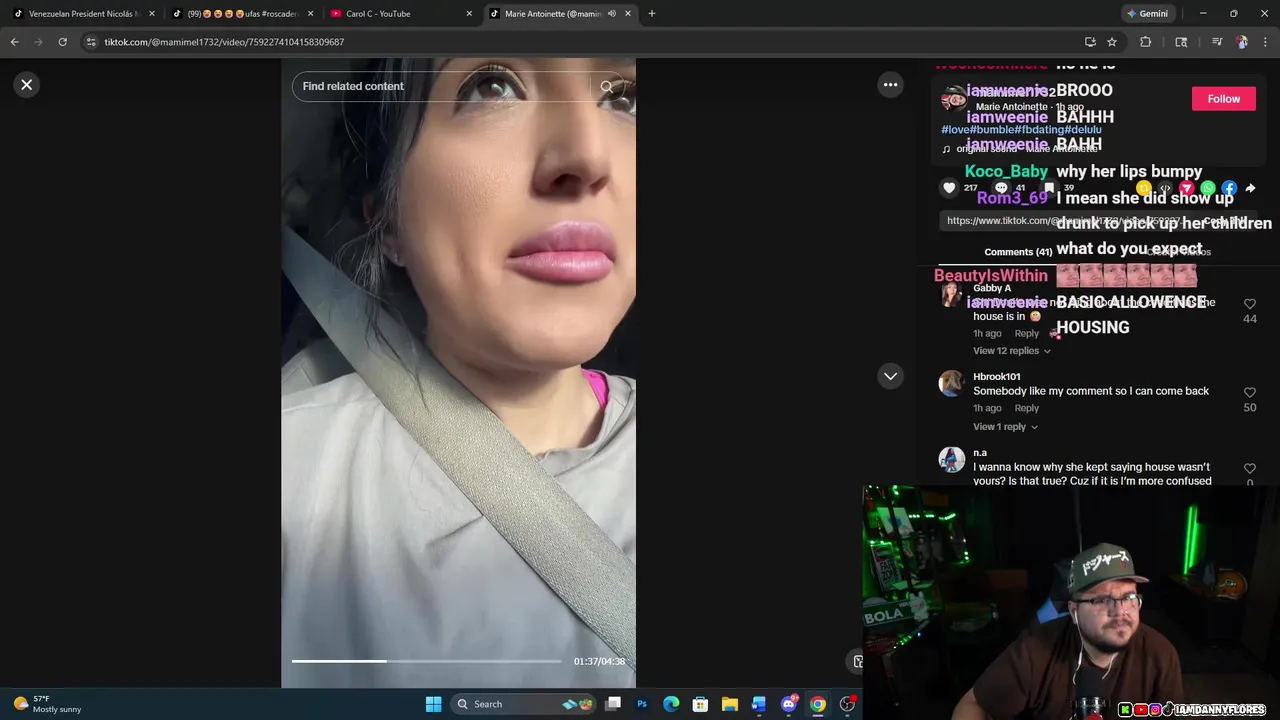Repost the video with yellow repost icon
1280x720 pixels.
[x=1144, y=188]
